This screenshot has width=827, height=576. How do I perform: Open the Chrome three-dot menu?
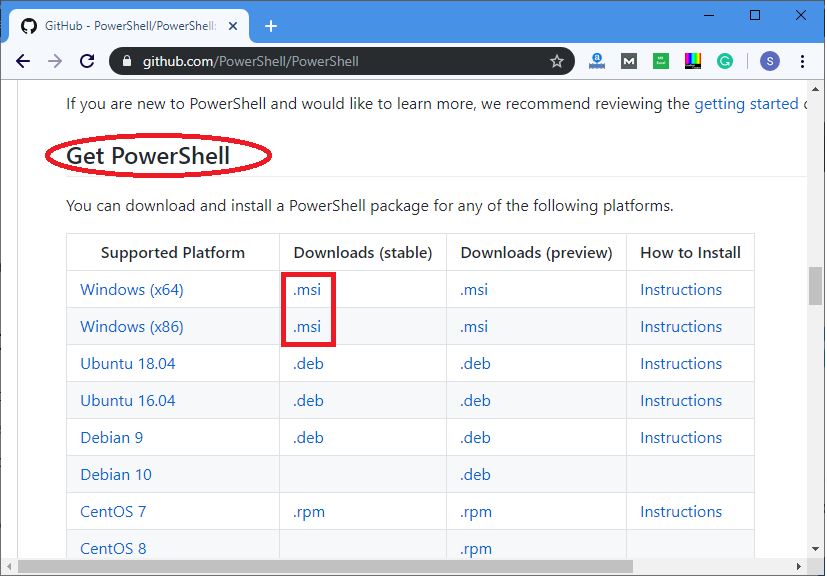802,62
